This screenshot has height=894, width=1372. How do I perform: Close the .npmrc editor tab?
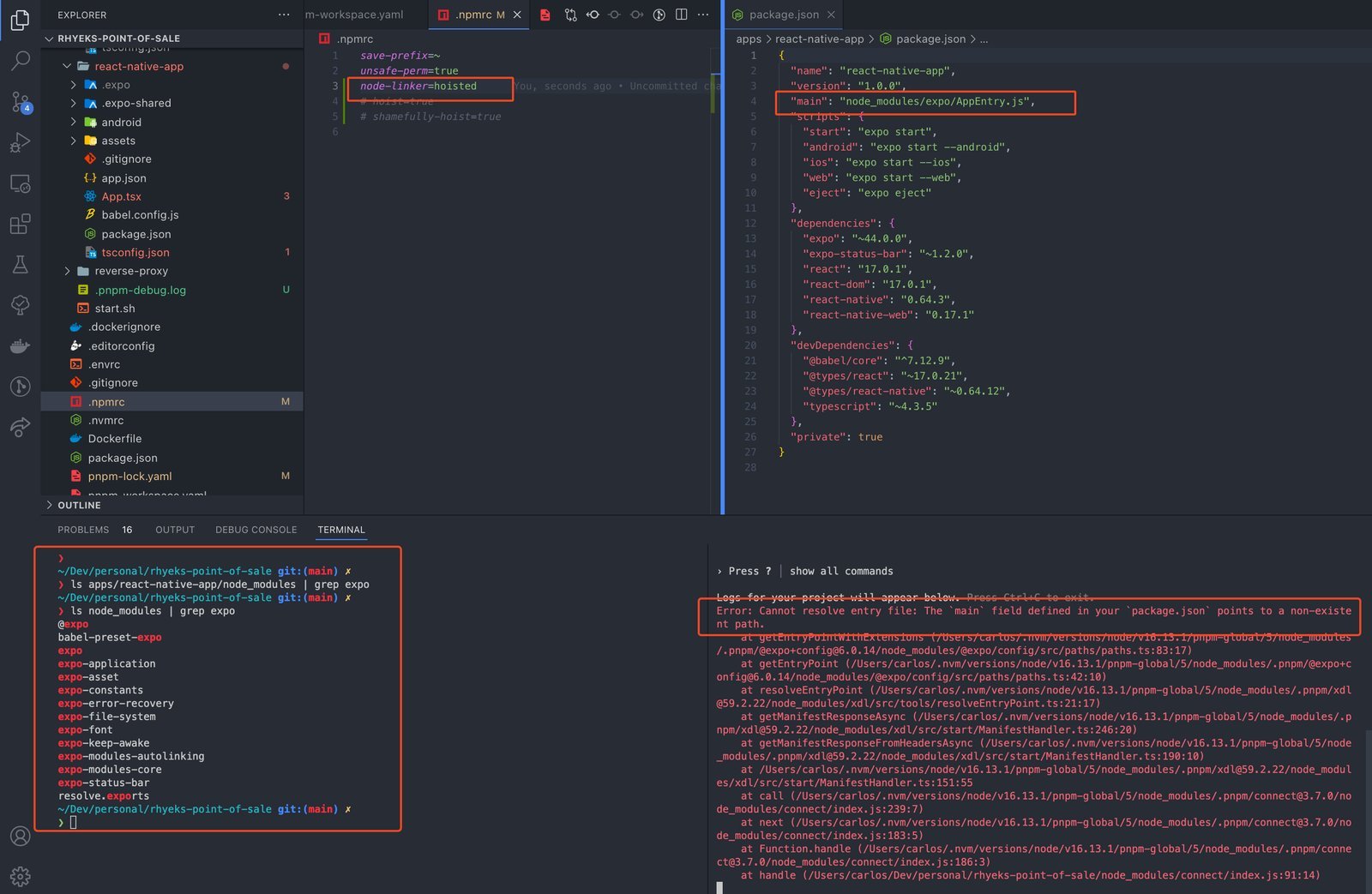(517, 15)
